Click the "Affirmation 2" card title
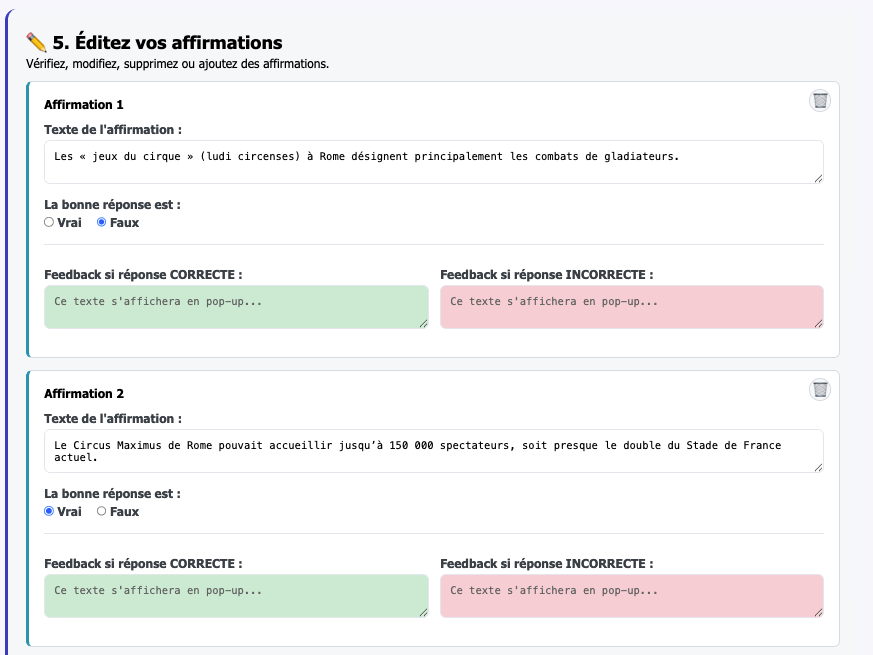 pos(84,394)
